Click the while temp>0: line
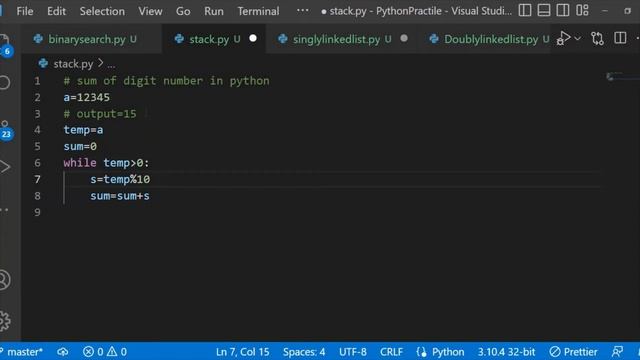Screen dimensions: 640x360 point(106,163)
